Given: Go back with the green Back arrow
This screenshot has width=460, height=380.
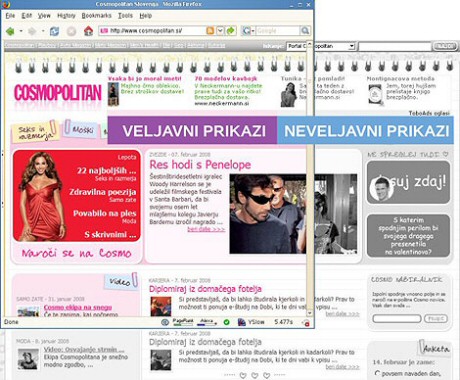Looking at the screenshot, I should (x=10, y=31).
